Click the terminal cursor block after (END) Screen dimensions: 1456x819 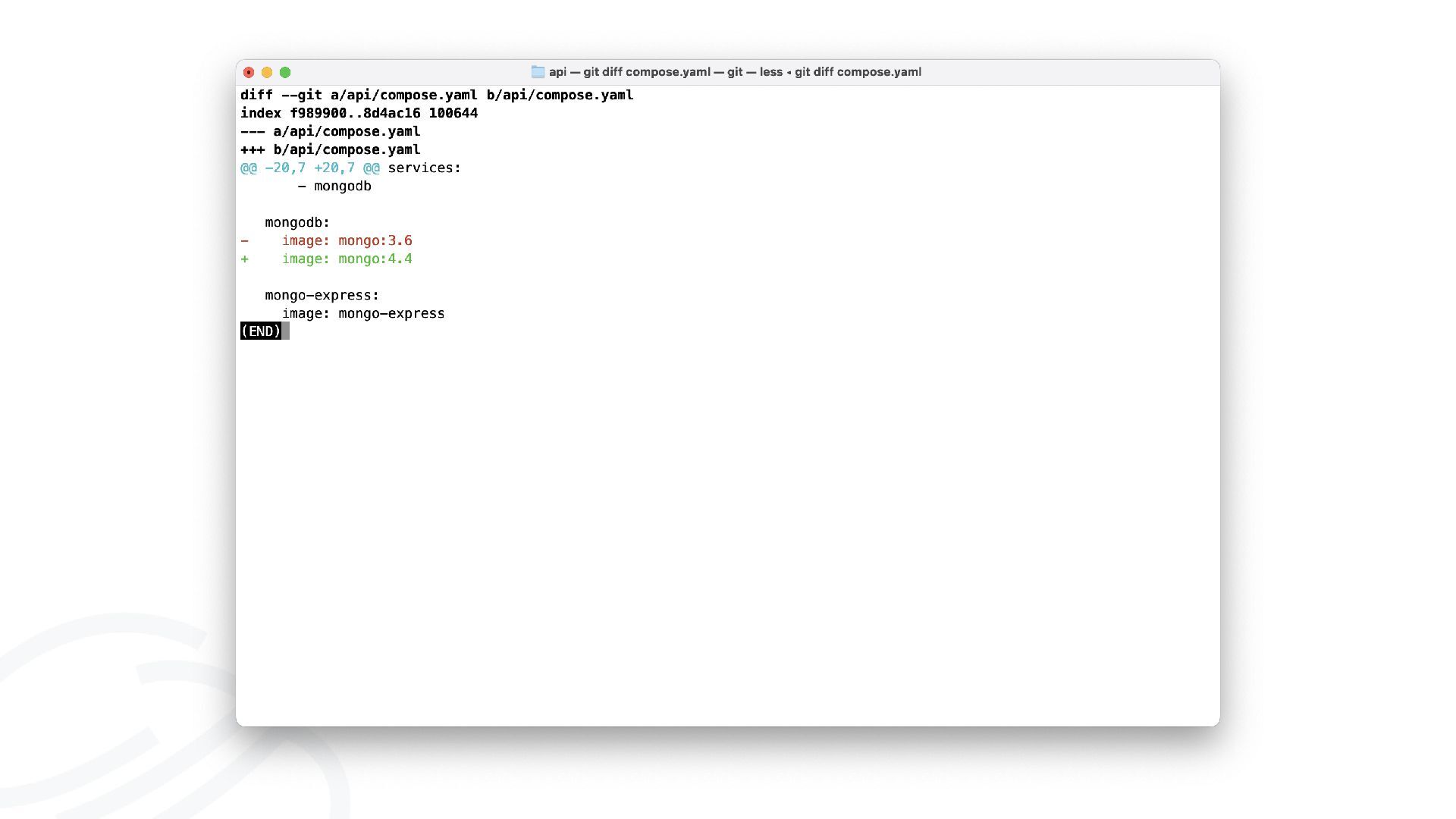286,331
